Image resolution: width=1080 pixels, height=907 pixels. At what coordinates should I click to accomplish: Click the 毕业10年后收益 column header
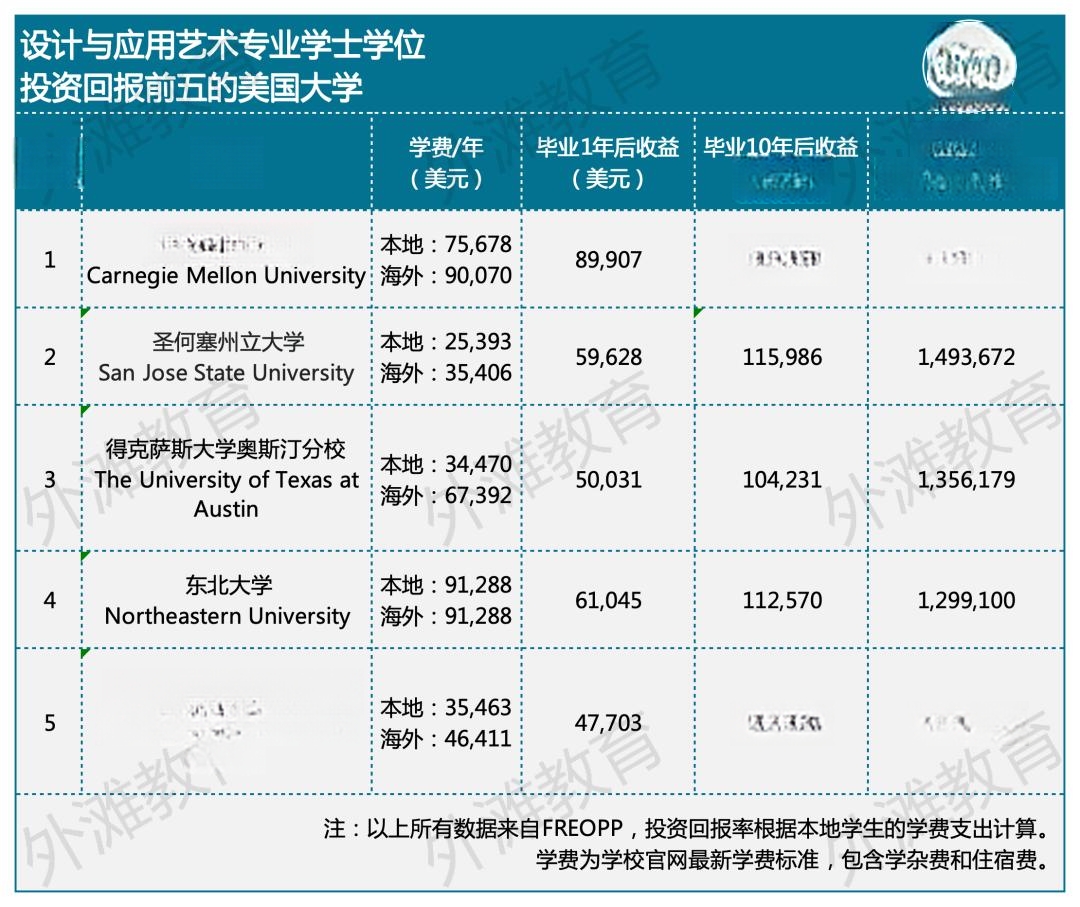pyautogui.click(x=781, y=147)
